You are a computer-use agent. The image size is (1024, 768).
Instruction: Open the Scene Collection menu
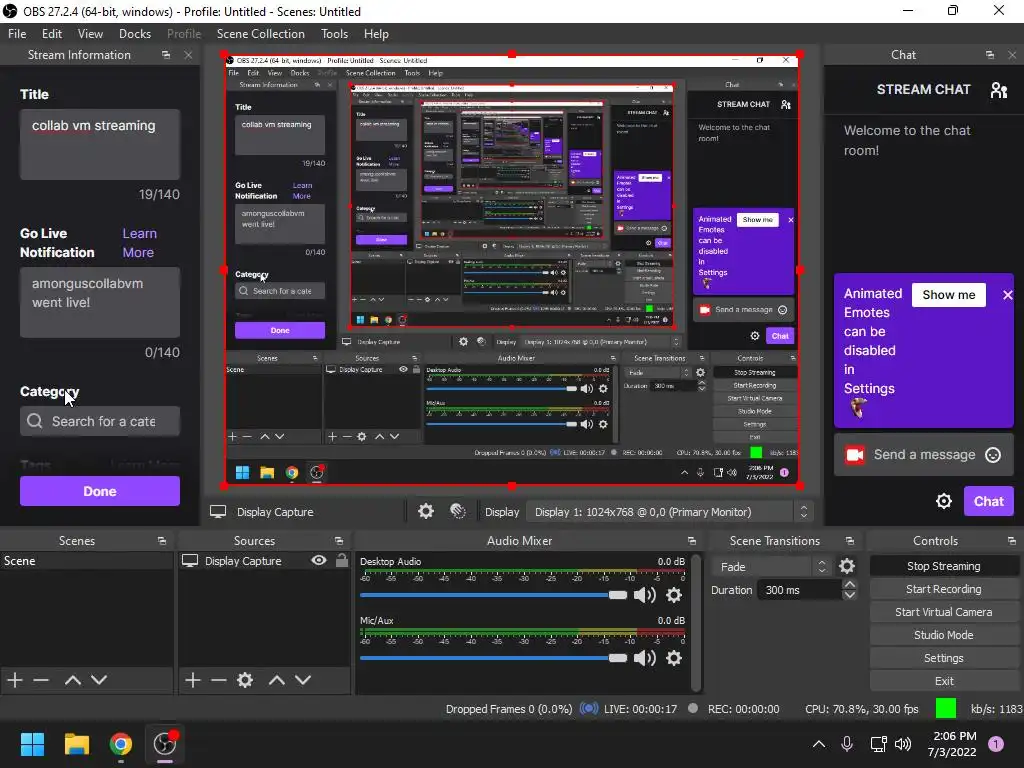coord(261,34)
